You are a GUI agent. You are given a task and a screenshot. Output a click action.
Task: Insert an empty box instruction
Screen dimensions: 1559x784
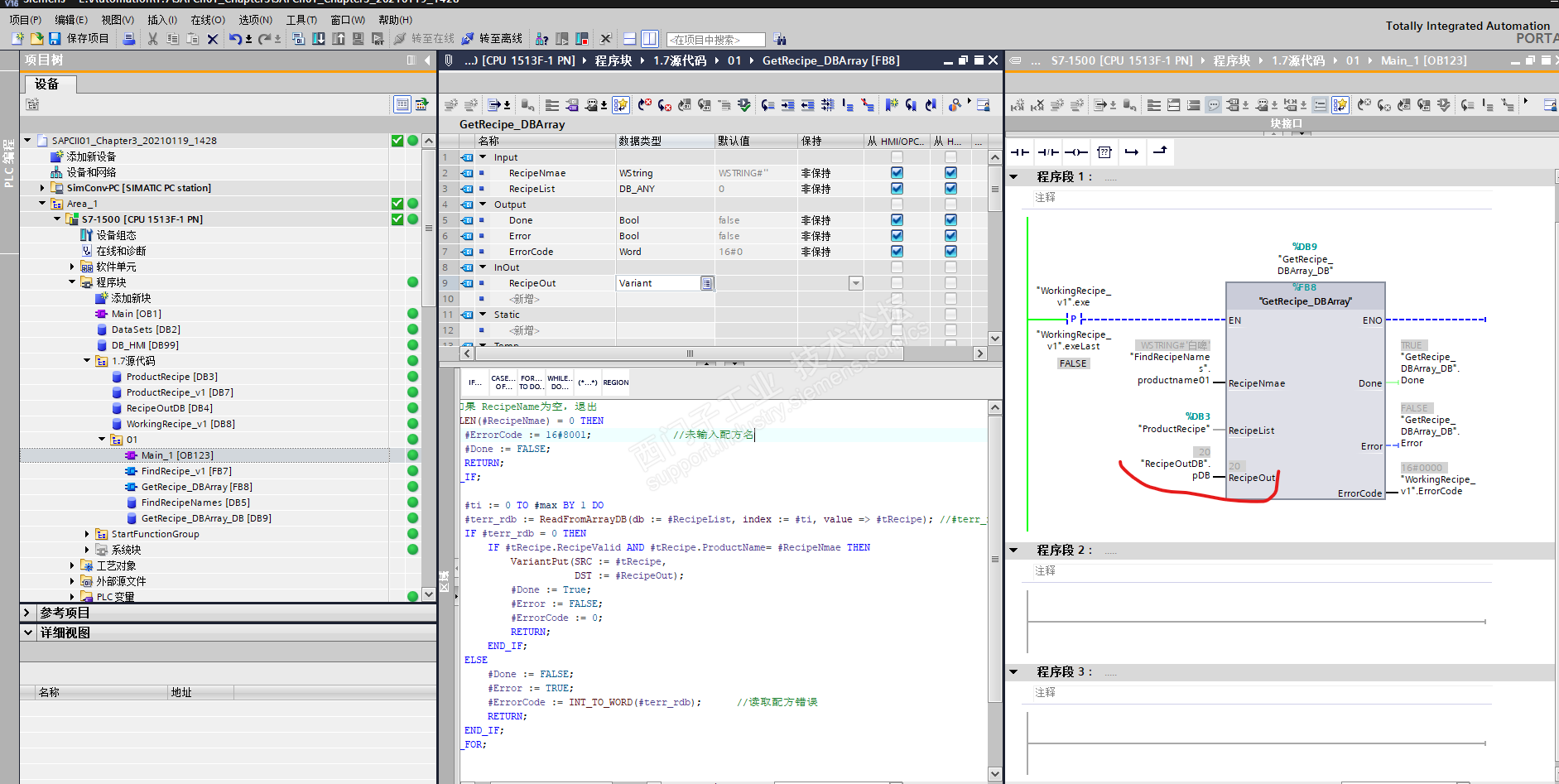pyautogui.click(x=1104, y=152)
